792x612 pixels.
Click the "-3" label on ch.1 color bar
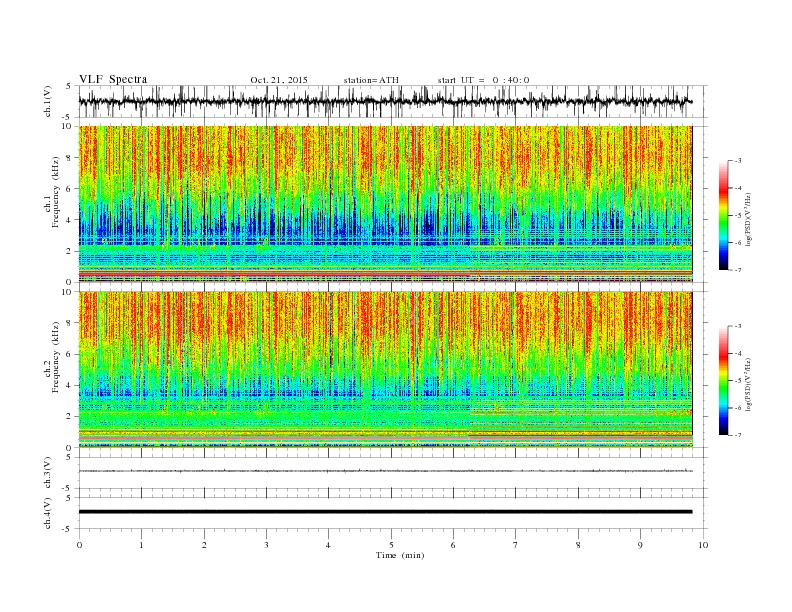tap(738, 161)
